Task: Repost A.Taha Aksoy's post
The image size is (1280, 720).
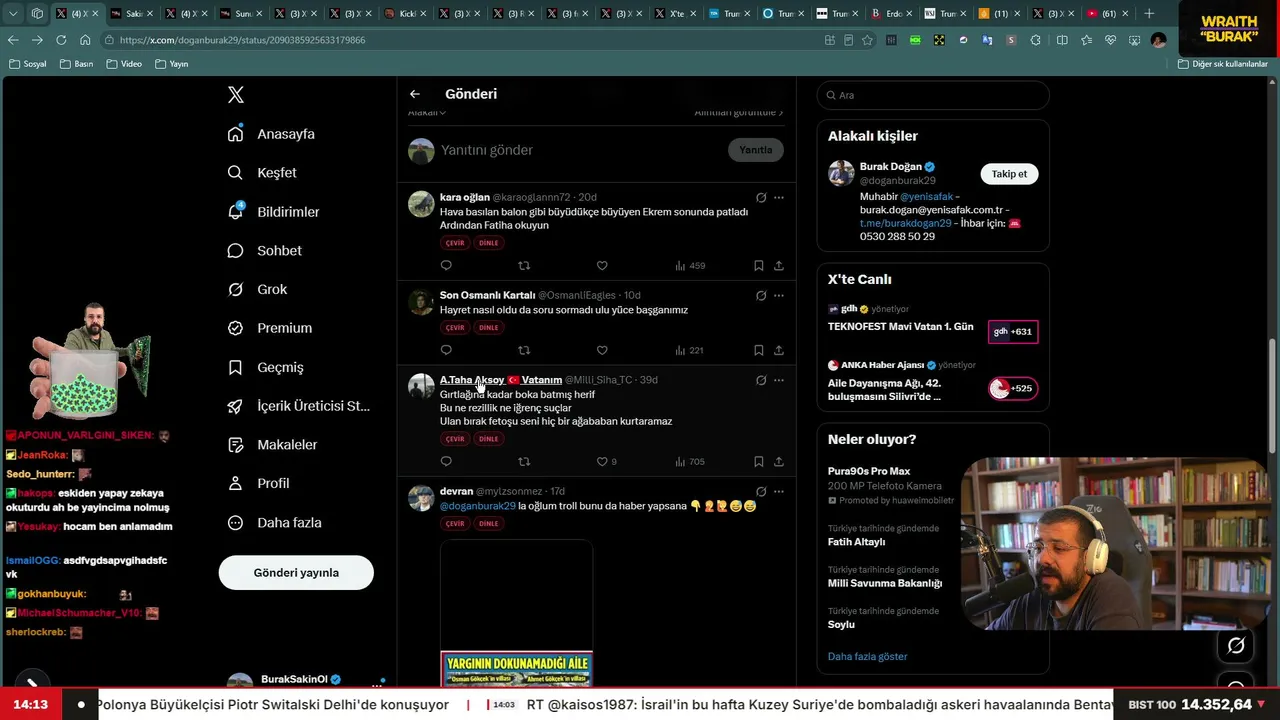Action: coord(524,462)
